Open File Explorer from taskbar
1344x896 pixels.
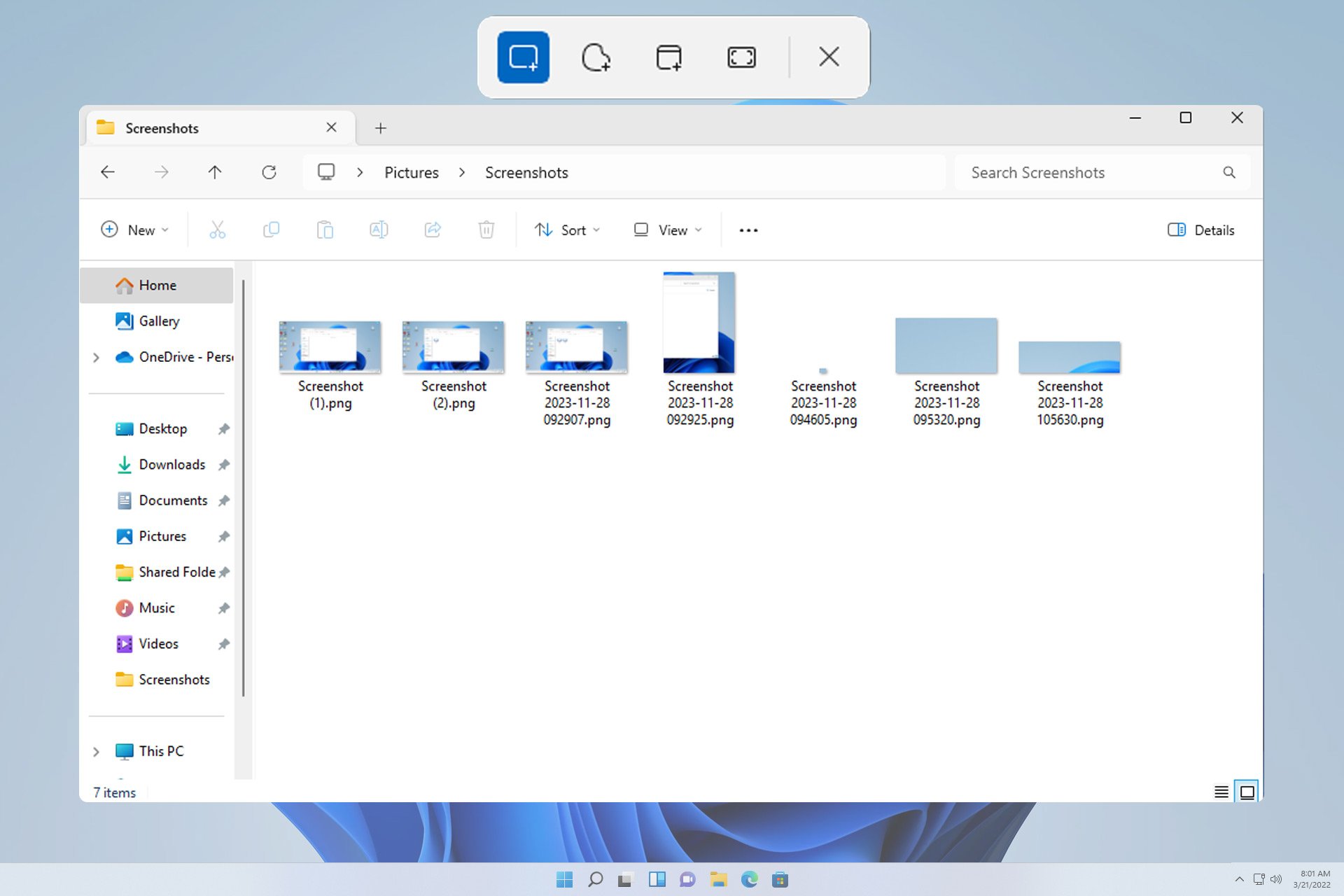click(718, 879)
